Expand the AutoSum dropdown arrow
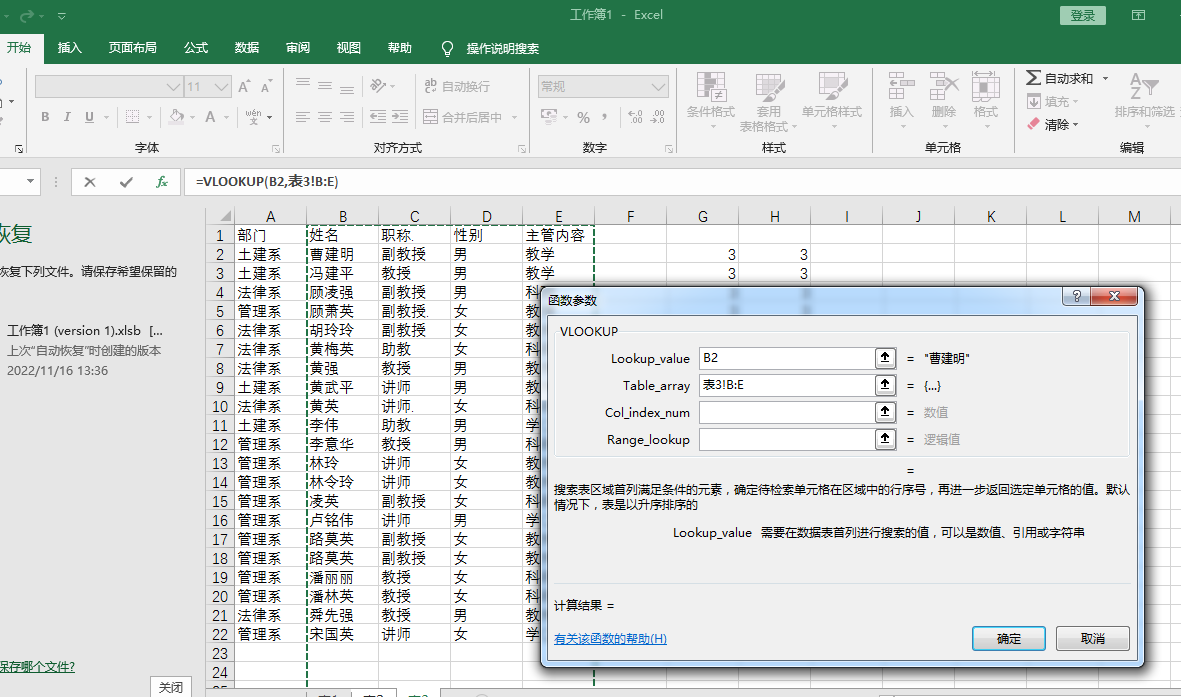Viewport: 1181px width, 697px height. click(1105, 78)
